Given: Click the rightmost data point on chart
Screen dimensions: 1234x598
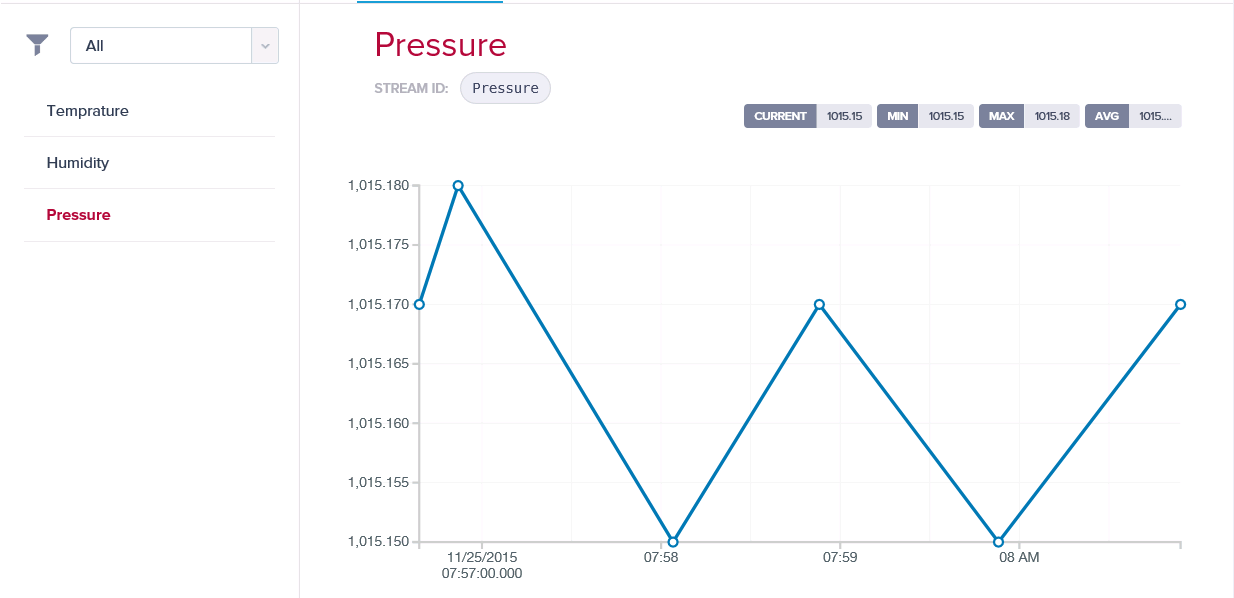Looking at the screenshot, I should coord(1180,304).
